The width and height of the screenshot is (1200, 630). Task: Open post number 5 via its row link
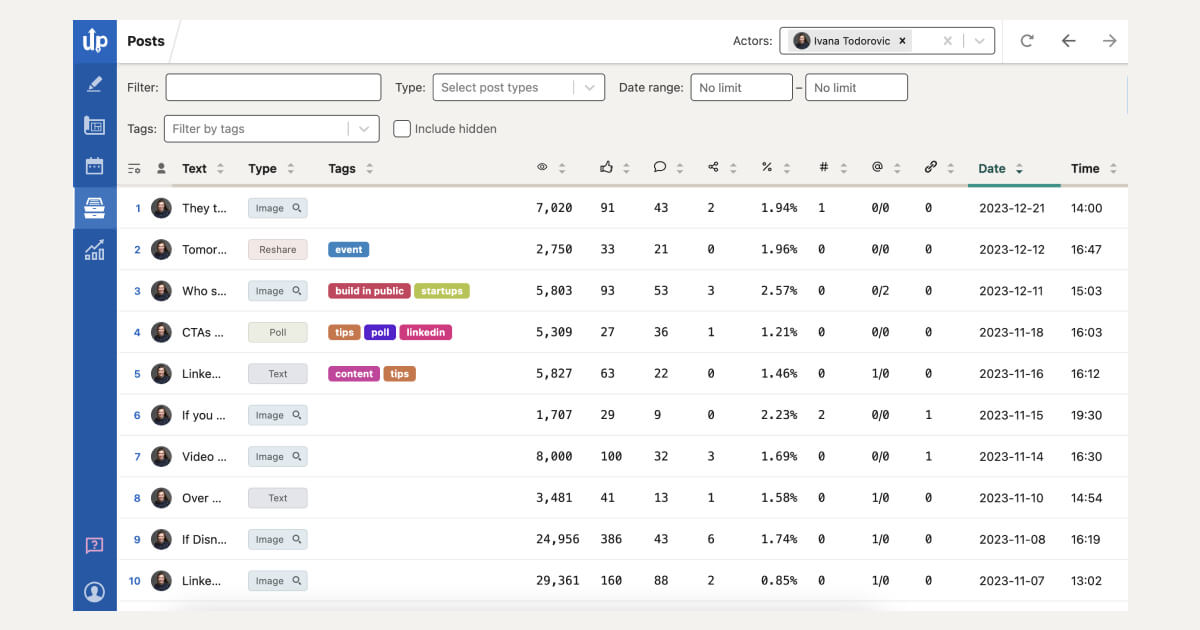click(137, 373)
